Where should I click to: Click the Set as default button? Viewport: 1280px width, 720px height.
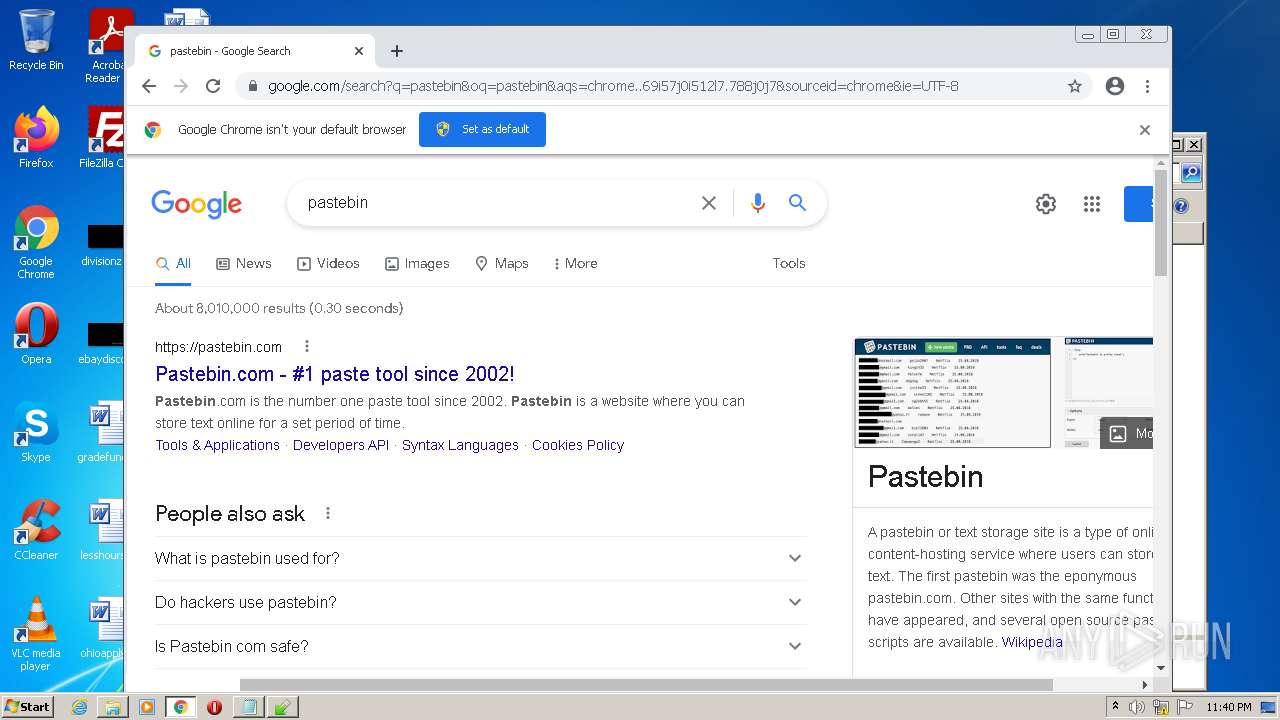[482, 129]
